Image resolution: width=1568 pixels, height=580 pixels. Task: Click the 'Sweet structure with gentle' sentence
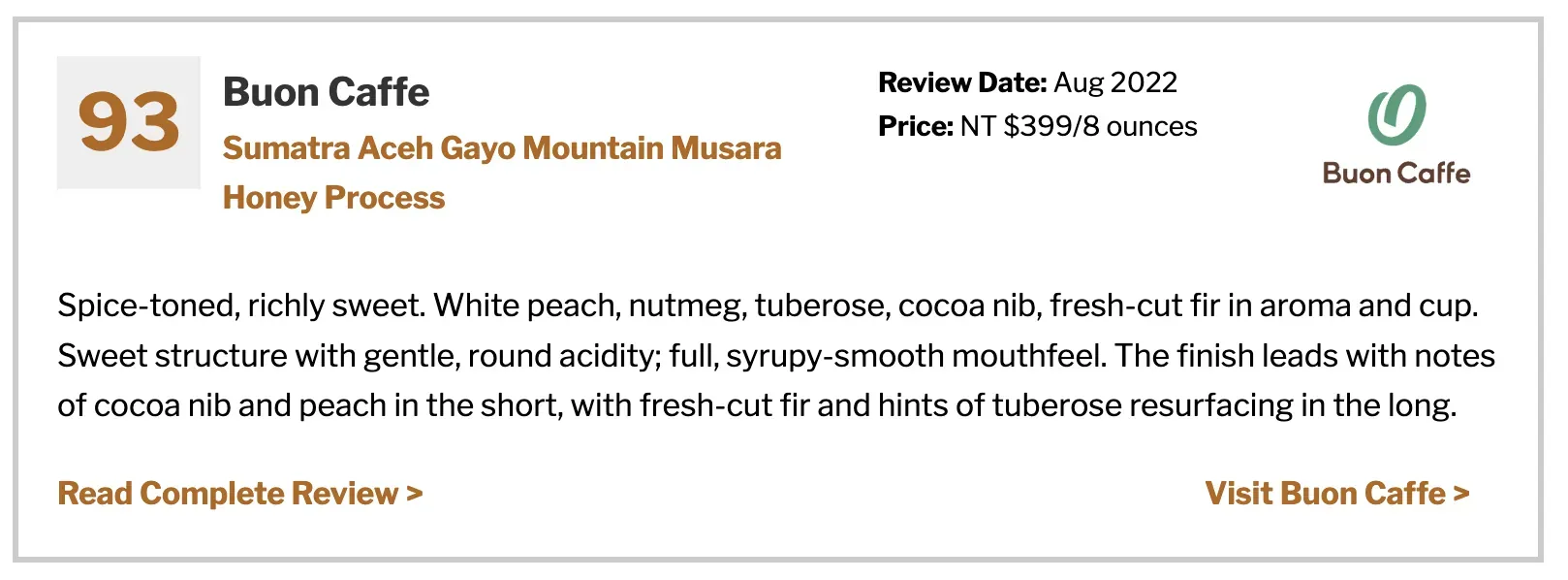[581, 355]
